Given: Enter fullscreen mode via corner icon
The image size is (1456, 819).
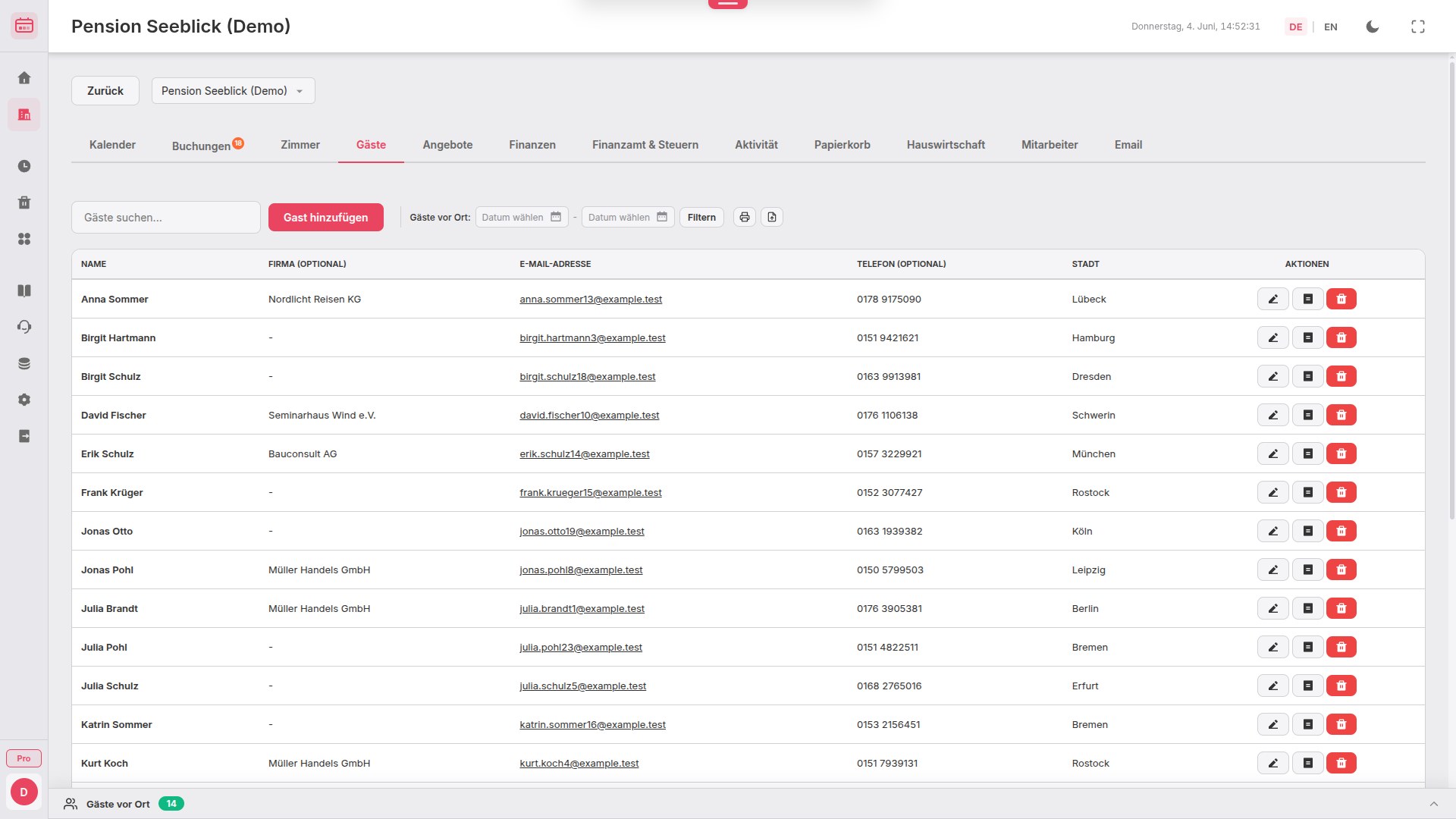Looking at the screenshot, I should coord(1417,27).
